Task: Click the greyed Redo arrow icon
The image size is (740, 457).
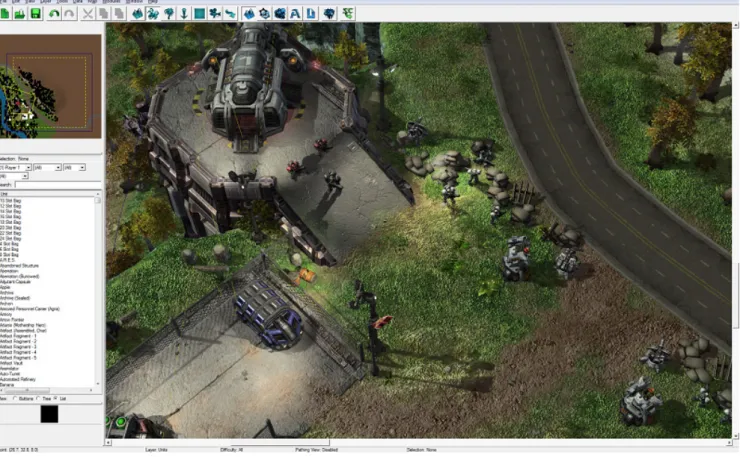Action: [69, 13]
